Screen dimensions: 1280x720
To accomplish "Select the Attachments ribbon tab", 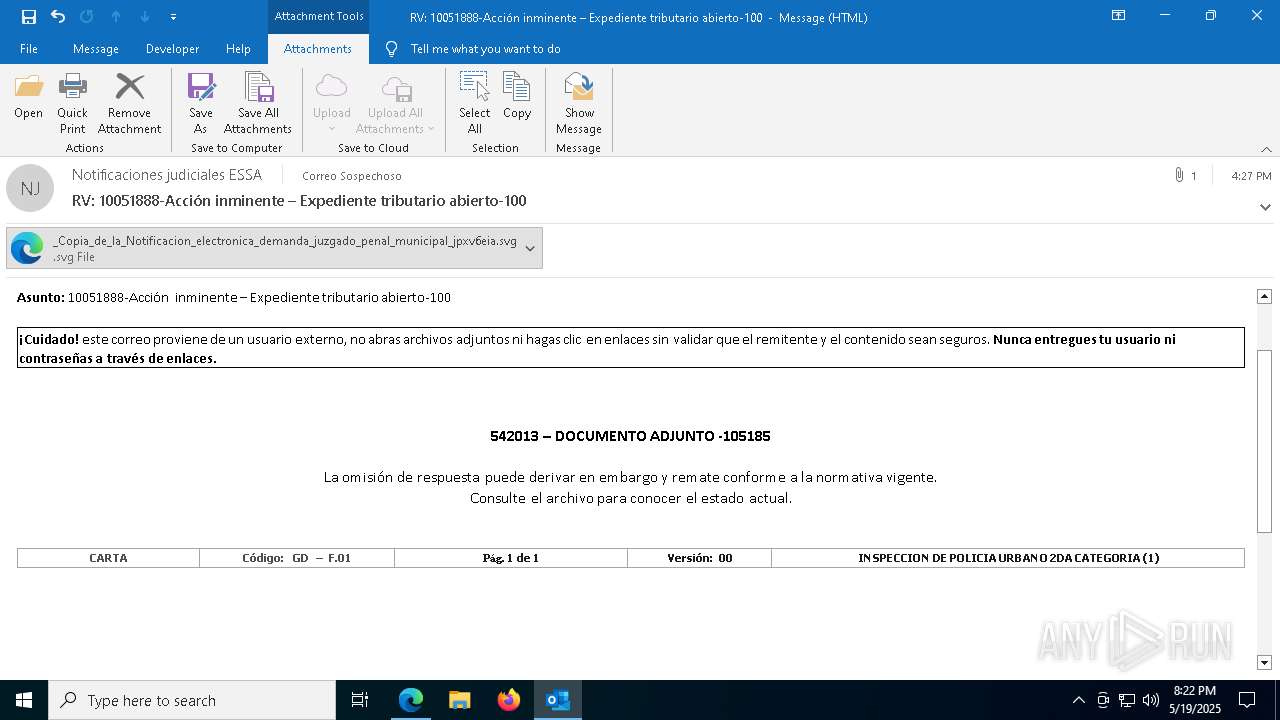I will coord(318,49).
